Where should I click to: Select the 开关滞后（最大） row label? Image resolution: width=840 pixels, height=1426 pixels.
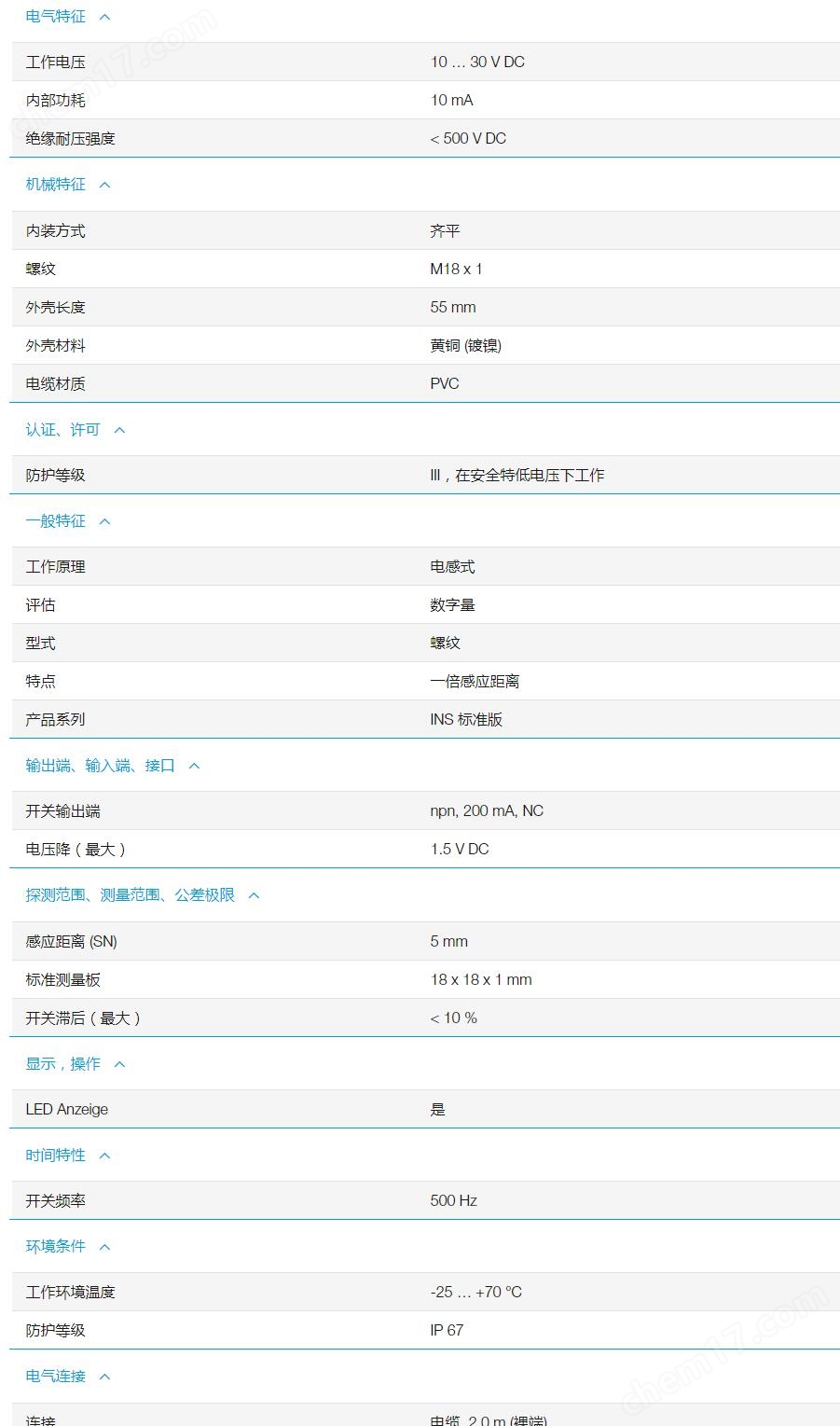(83, 1018)
